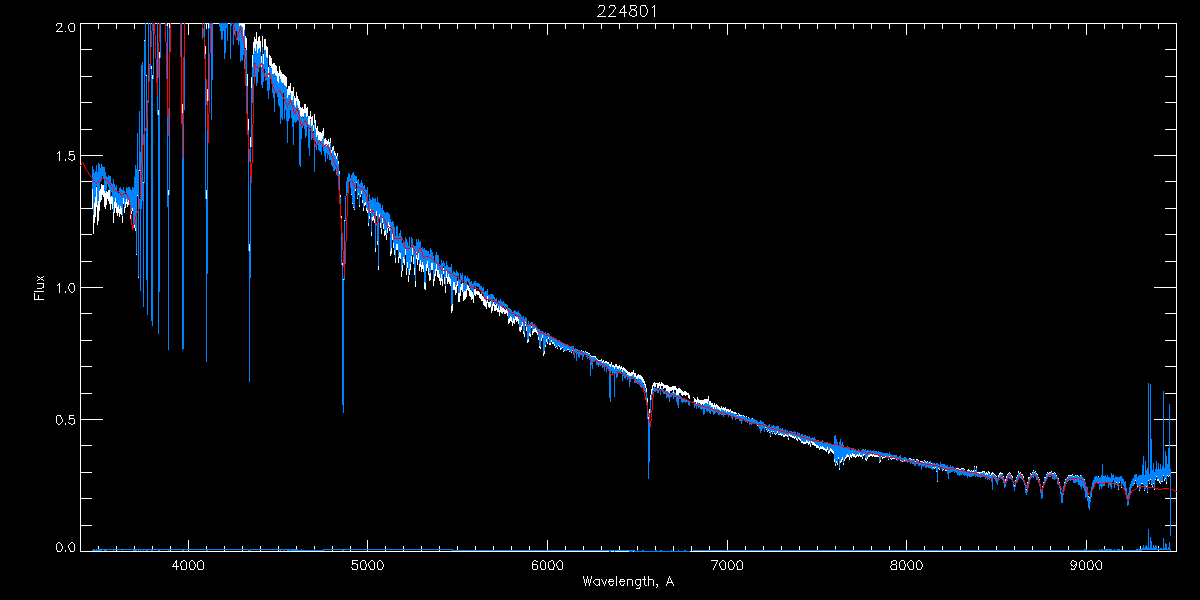Click the telluric feature near 7600
1200x600 pixels.
[x=839, y=455]
